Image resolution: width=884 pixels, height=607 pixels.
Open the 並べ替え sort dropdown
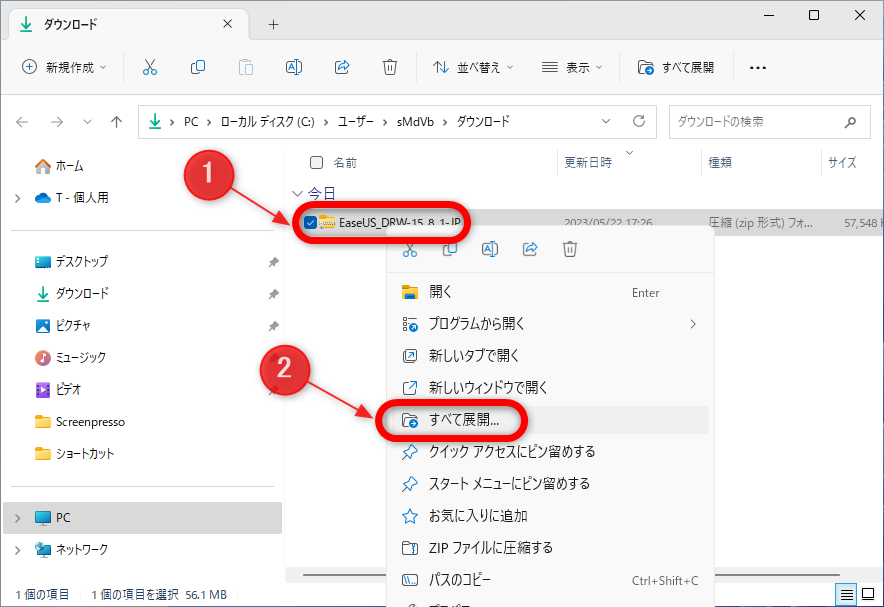[x=473, y=67]
